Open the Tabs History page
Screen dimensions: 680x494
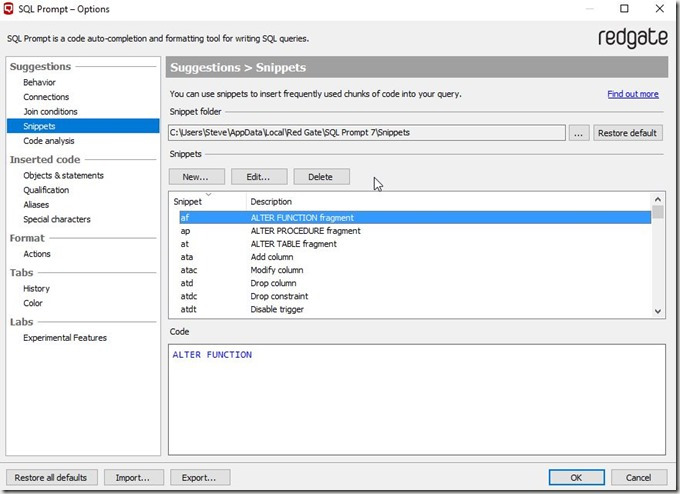point(36,289)
